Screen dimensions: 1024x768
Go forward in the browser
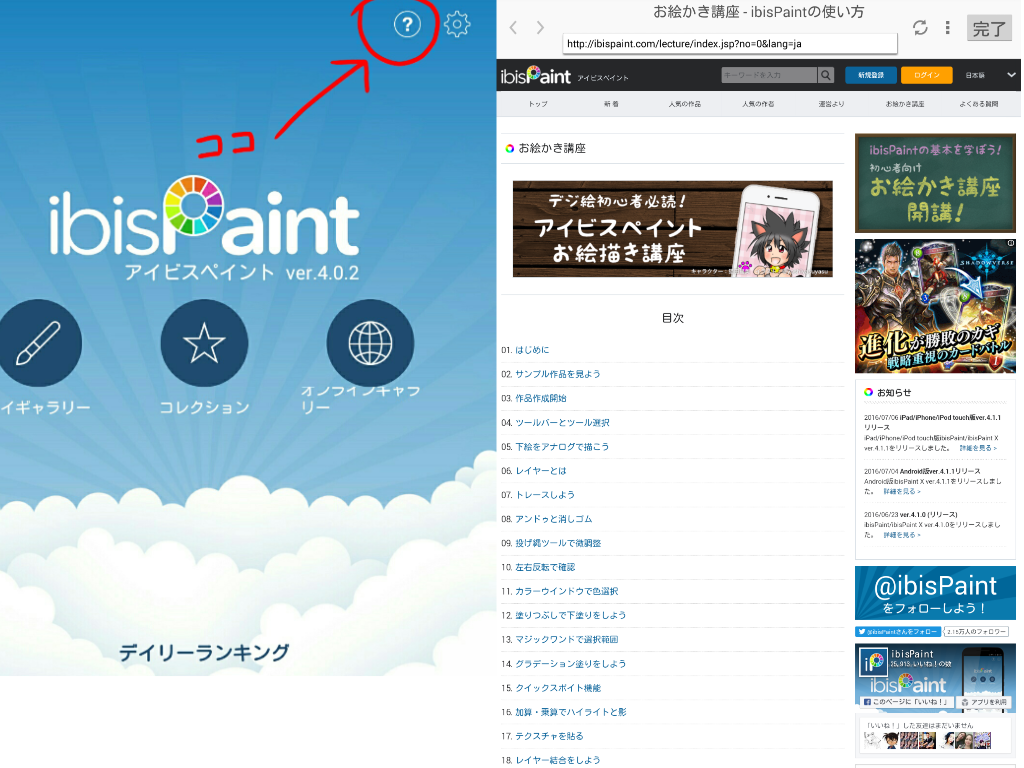click(540, 27)
